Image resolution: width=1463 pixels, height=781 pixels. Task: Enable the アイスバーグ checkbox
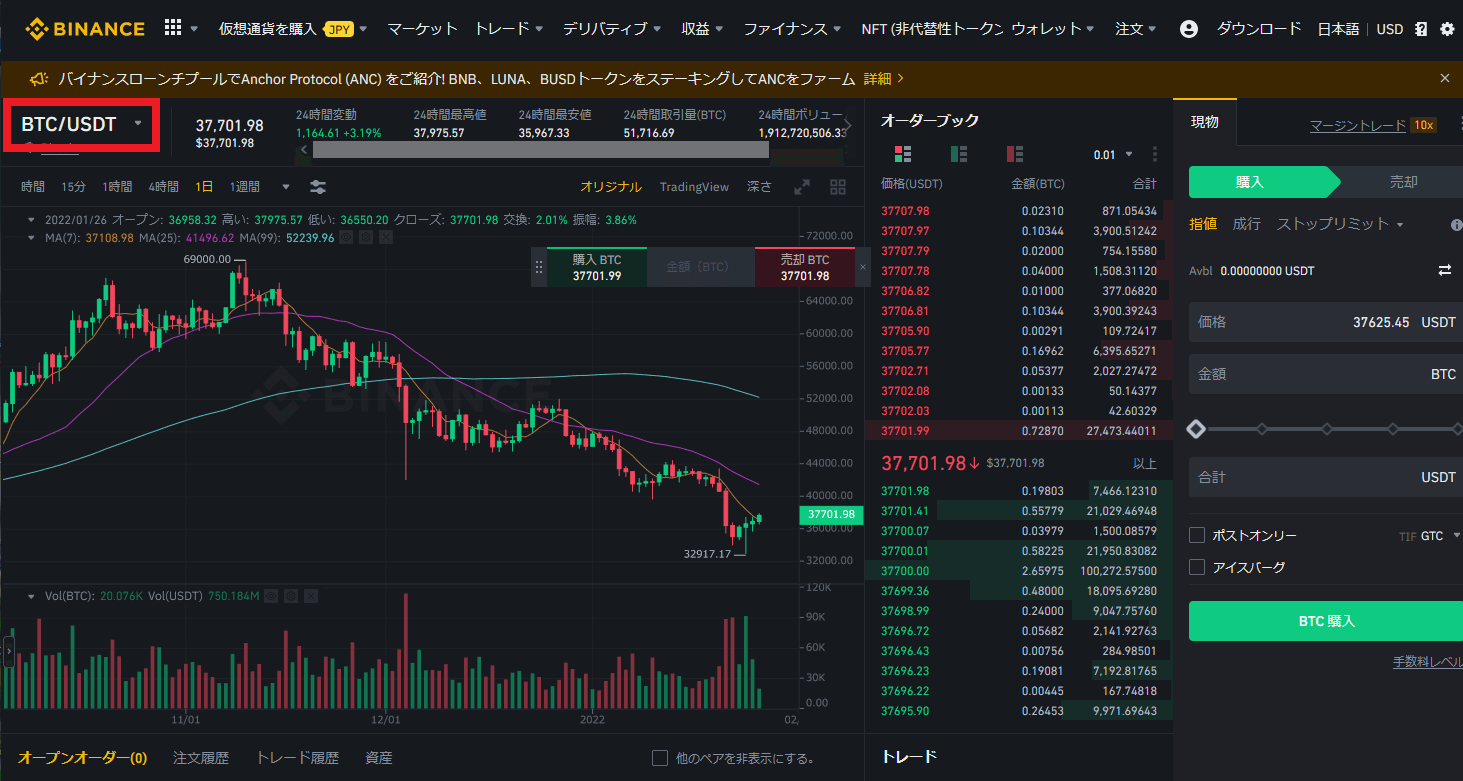(1197, 567)
